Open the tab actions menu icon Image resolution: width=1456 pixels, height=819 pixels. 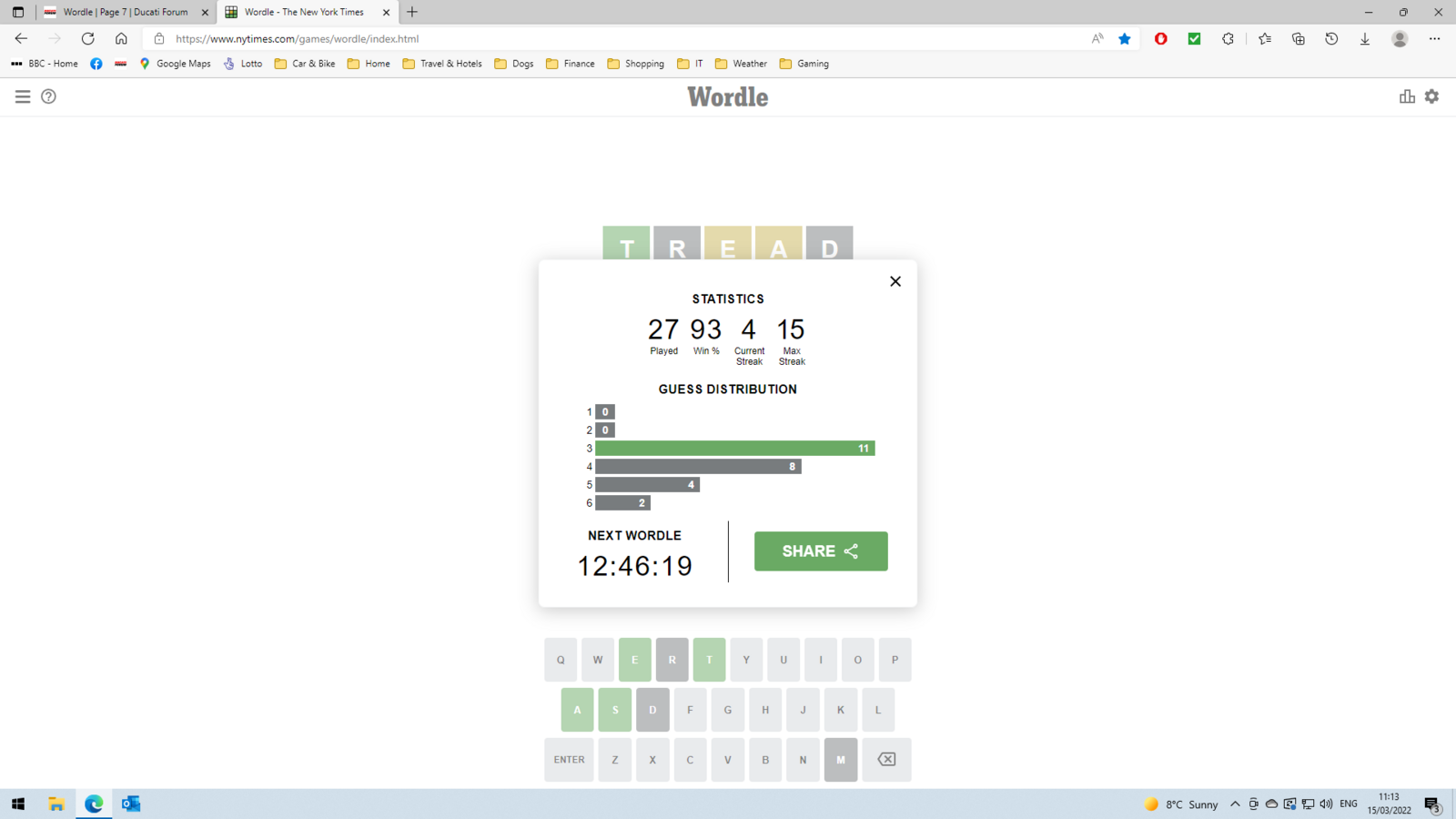point(18,12)
